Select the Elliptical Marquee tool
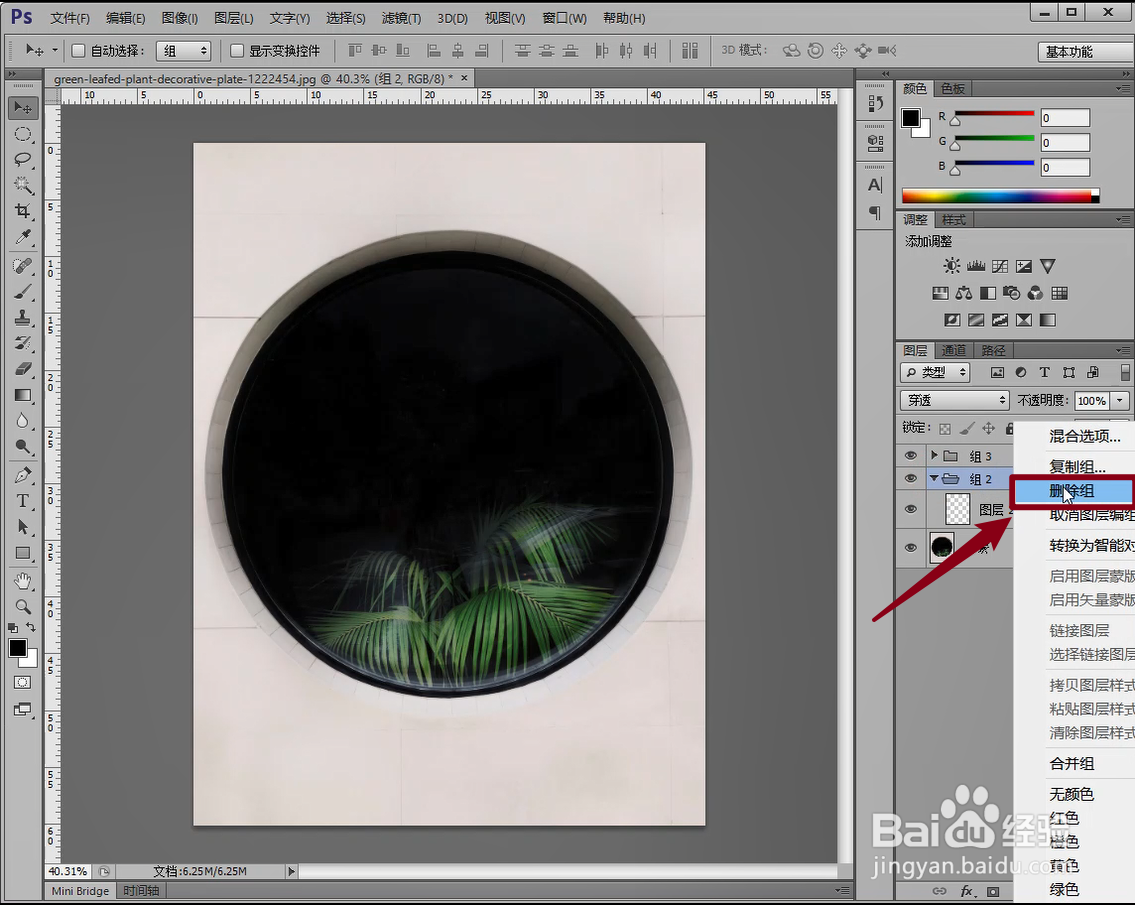1135x905 pixels. click(x=22, y=134)
